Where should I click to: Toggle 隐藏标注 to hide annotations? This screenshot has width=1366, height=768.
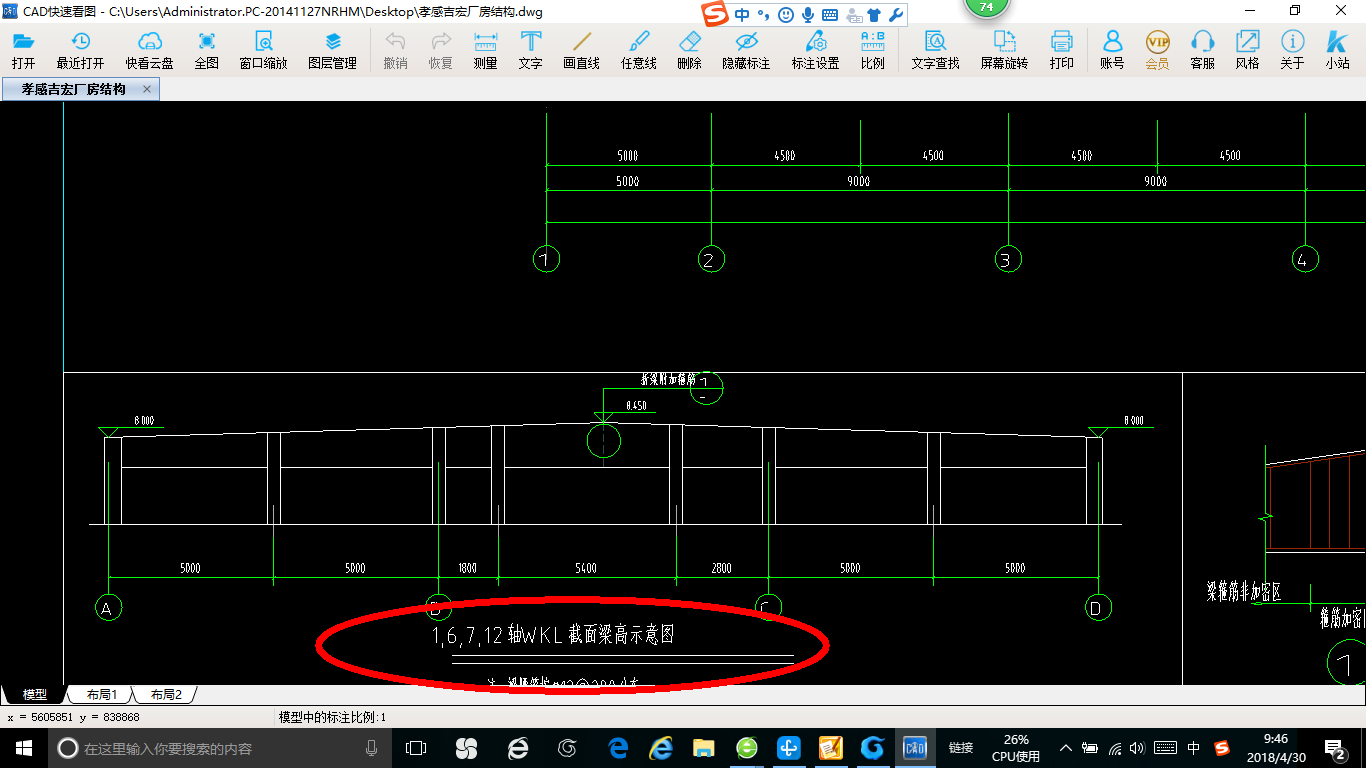click(746, 50)
